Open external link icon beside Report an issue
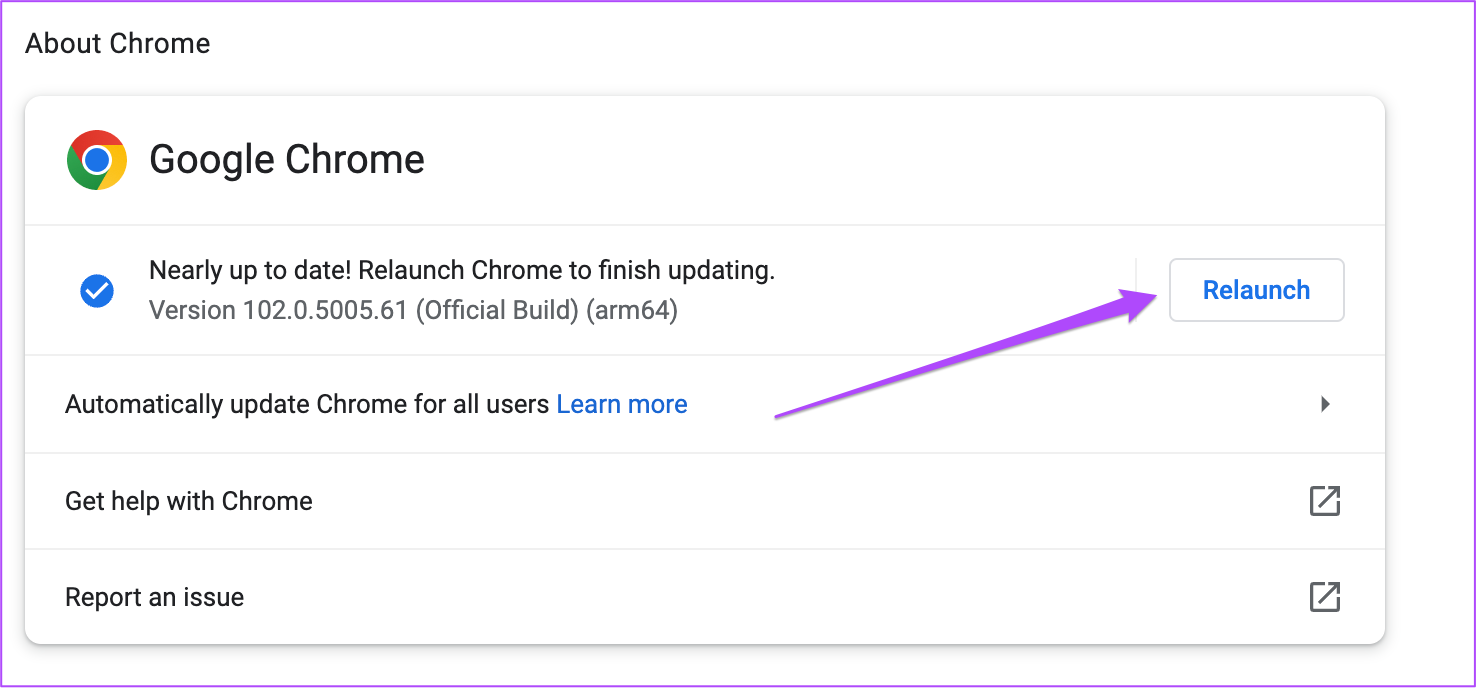1476x688 pixels. [x=1325, y=597]
